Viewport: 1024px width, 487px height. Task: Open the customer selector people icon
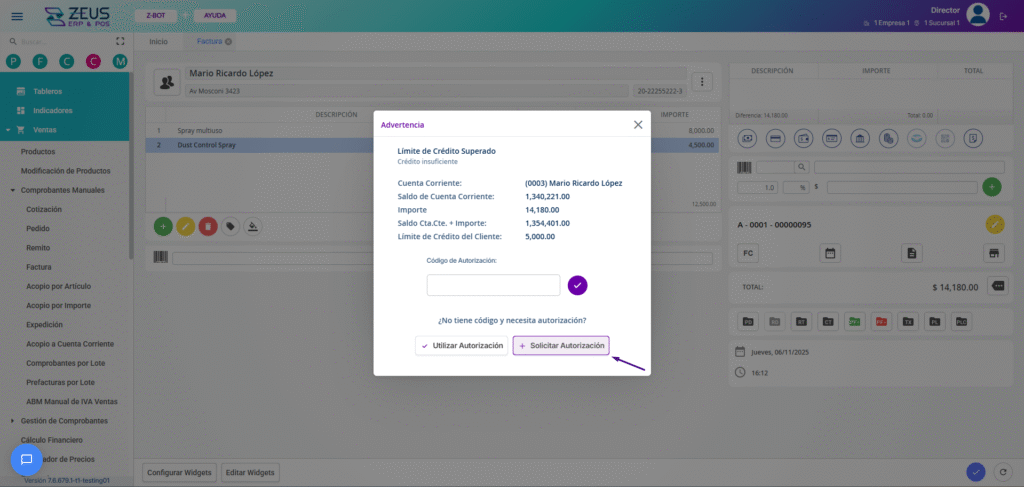(x=167, y=81)
